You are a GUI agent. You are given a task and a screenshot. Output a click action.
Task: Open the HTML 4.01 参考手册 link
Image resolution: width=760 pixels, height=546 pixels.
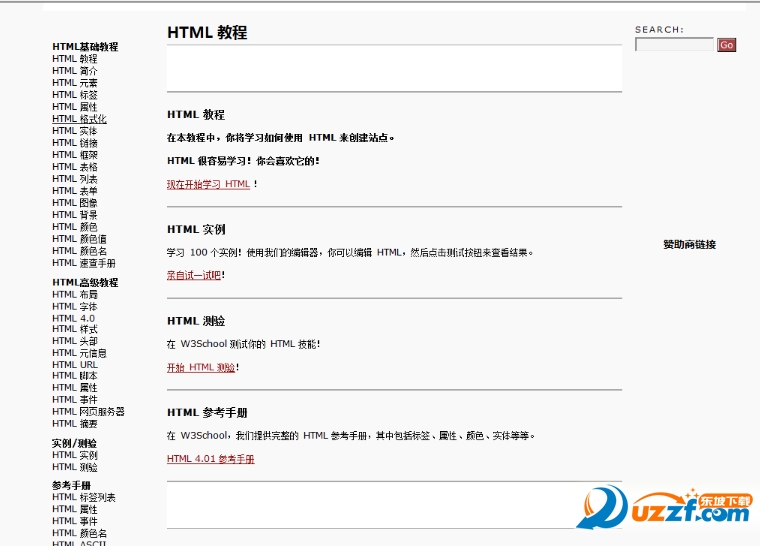[x=210, y=459]
